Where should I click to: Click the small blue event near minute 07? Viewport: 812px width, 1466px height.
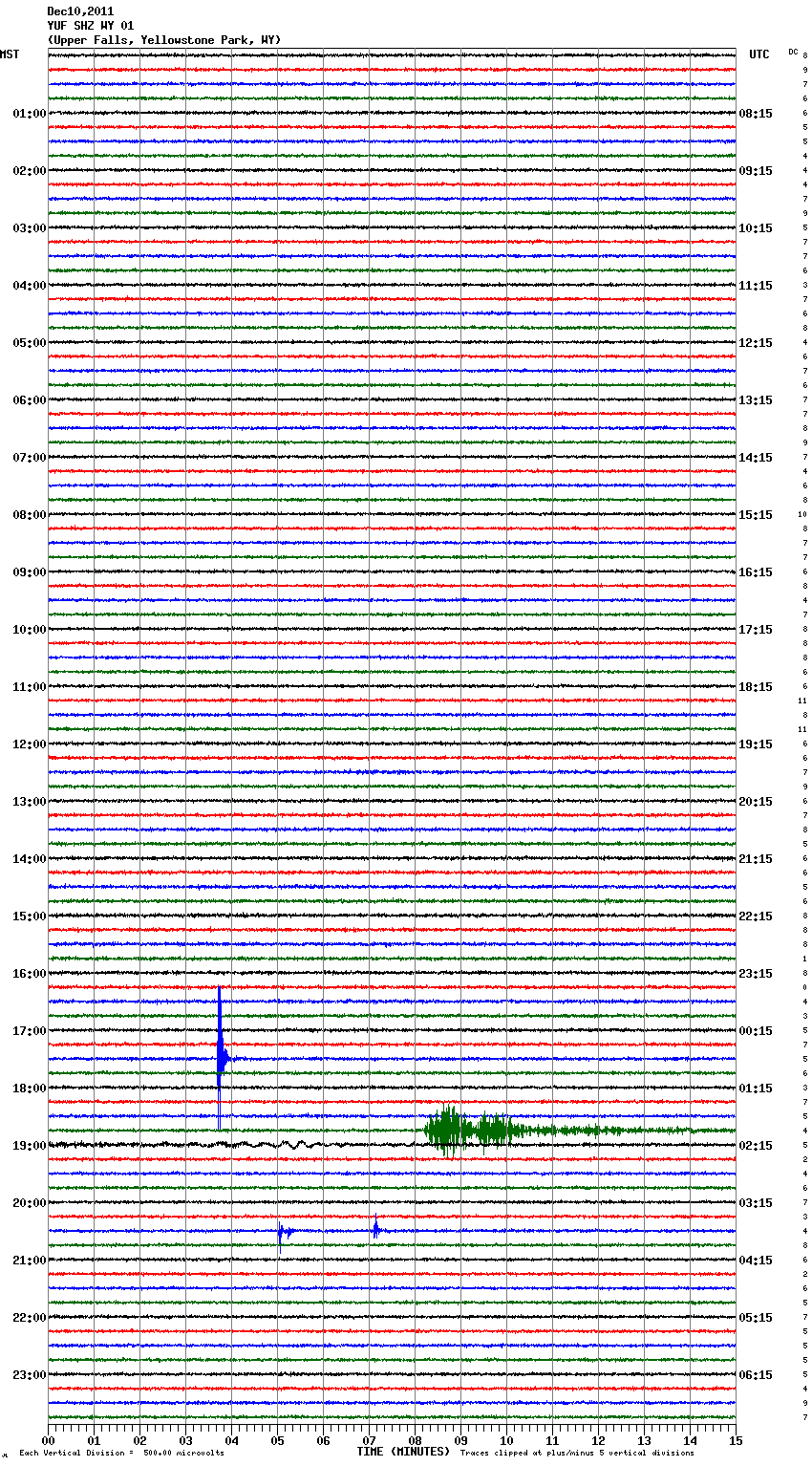(x=376, y=1230)
